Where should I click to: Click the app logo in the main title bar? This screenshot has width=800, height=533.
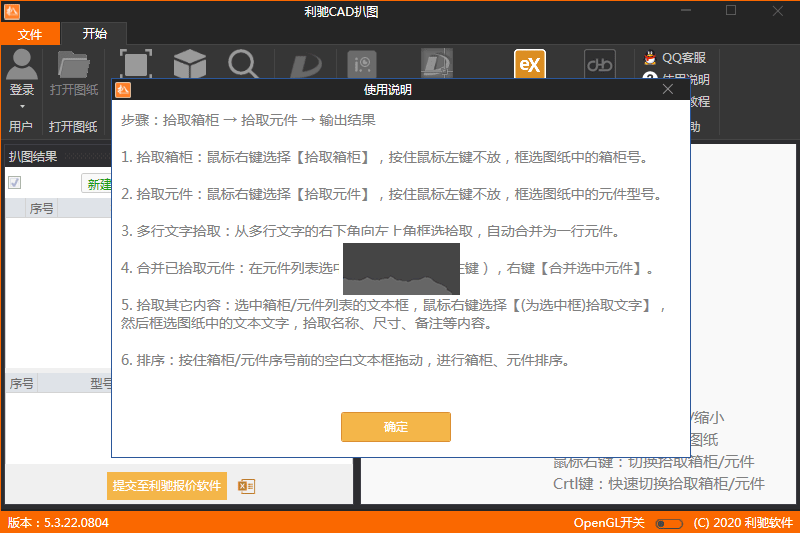[x=12, y=11]
